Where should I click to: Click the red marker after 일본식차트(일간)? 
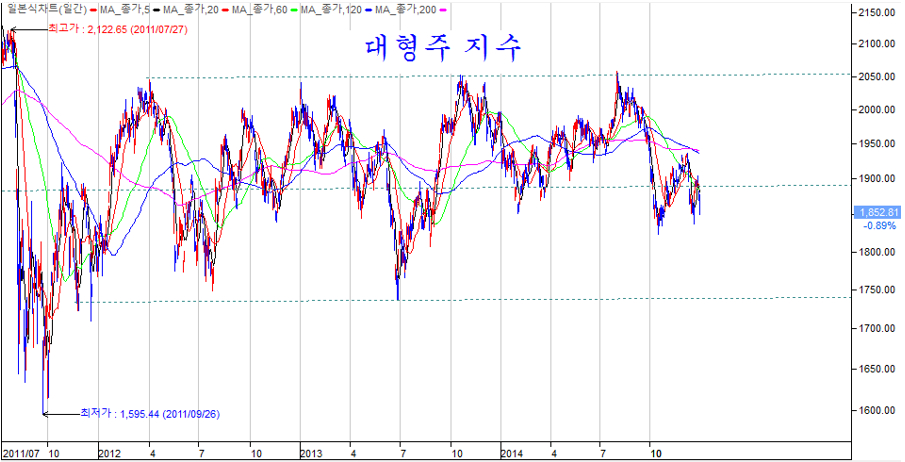coord(92,10)
